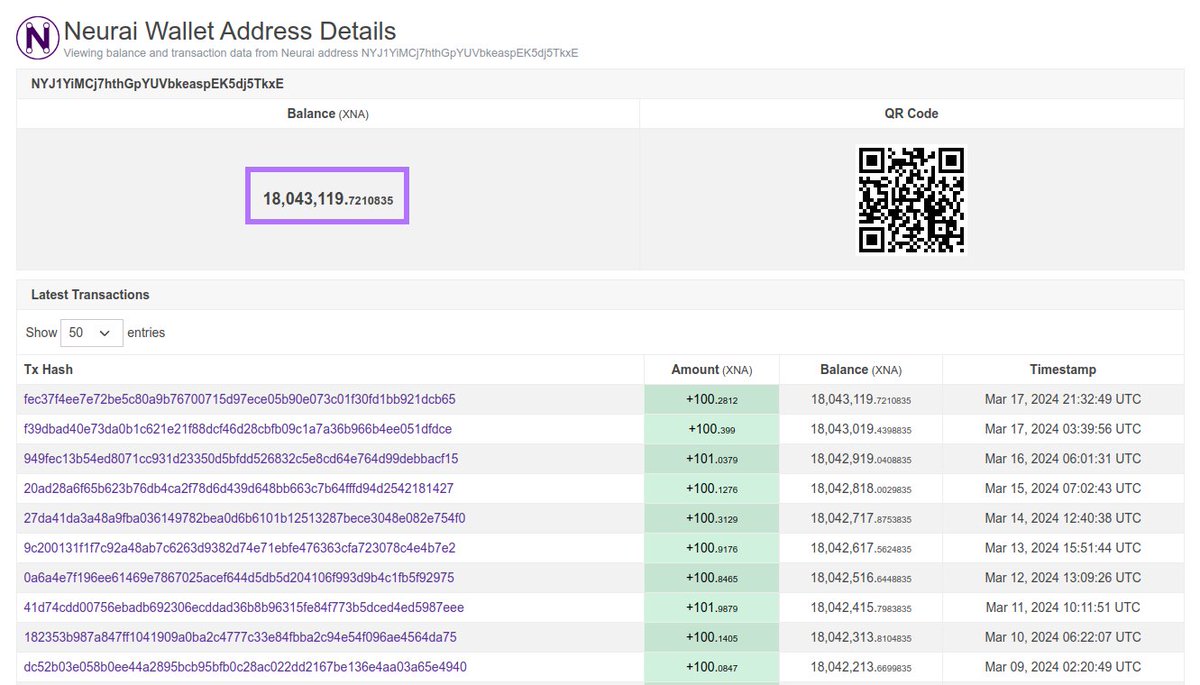Select amount +100.1405
Screen dimensions: 1200x685
(x=712, y=637)
